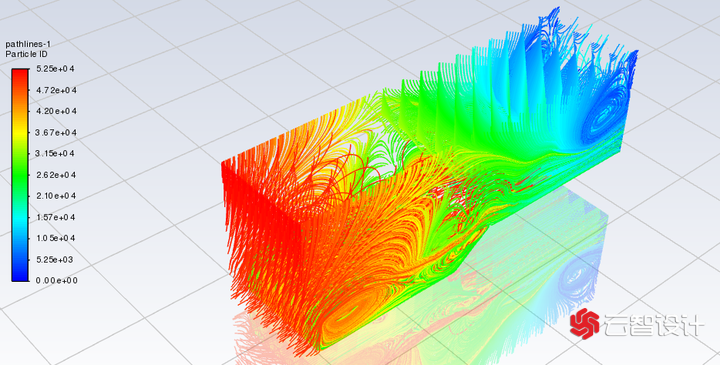Click the 5.25e+04 maximum legend value
This screenshot has height=365, width=720.
55,69
